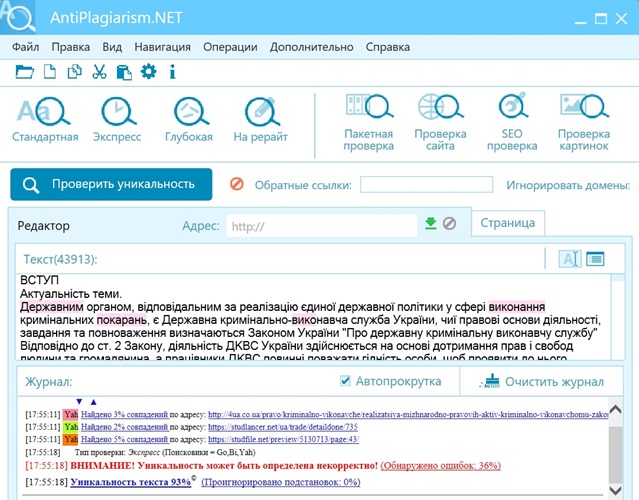The image size is (639, 500).
Task: Click Очистить журнал button
Action: click(542, 381)
